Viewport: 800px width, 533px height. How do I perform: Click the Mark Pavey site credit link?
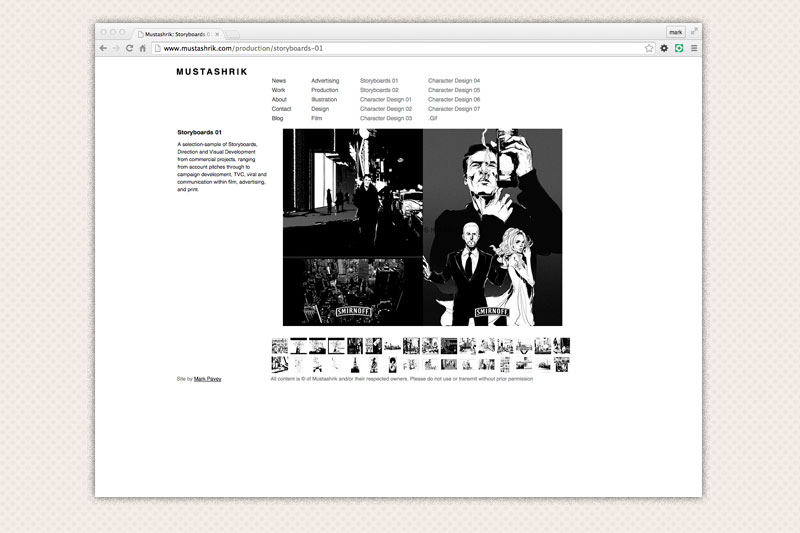(x=208, y=379)
